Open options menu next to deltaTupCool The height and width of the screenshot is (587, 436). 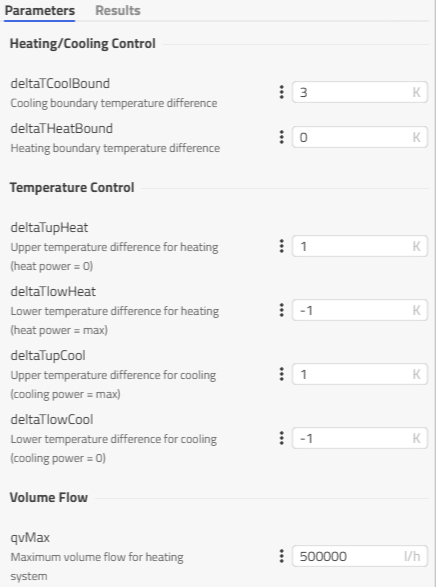point(282,374)
